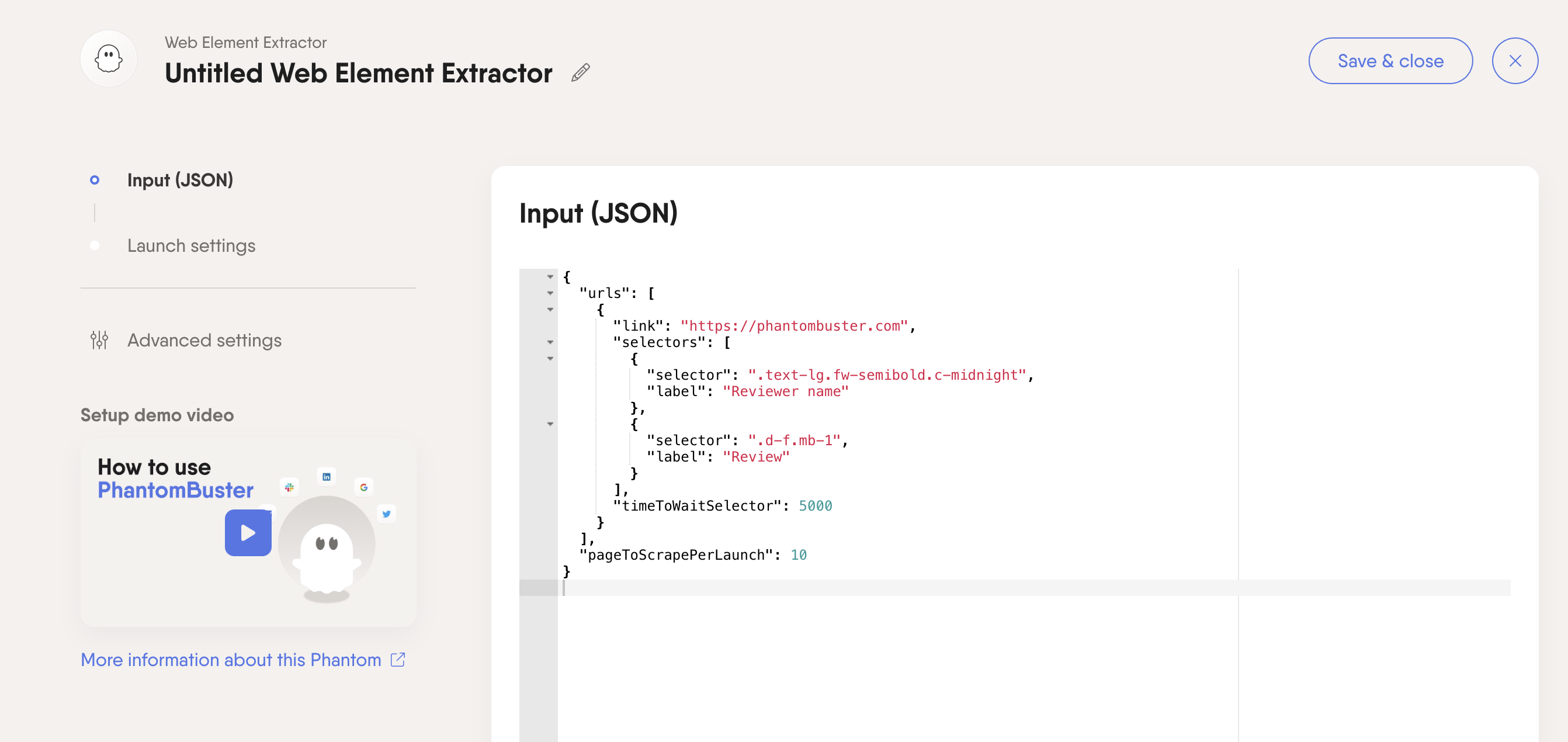Click the Google icon in the demo thumbnail
This screenshot has width=1568, height=742.
[363, 487]
